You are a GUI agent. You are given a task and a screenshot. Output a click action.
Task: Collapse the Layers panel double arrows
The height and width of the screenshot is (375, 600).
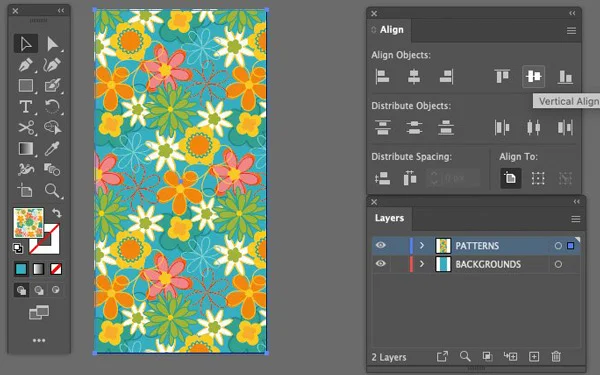coord(576,202)
